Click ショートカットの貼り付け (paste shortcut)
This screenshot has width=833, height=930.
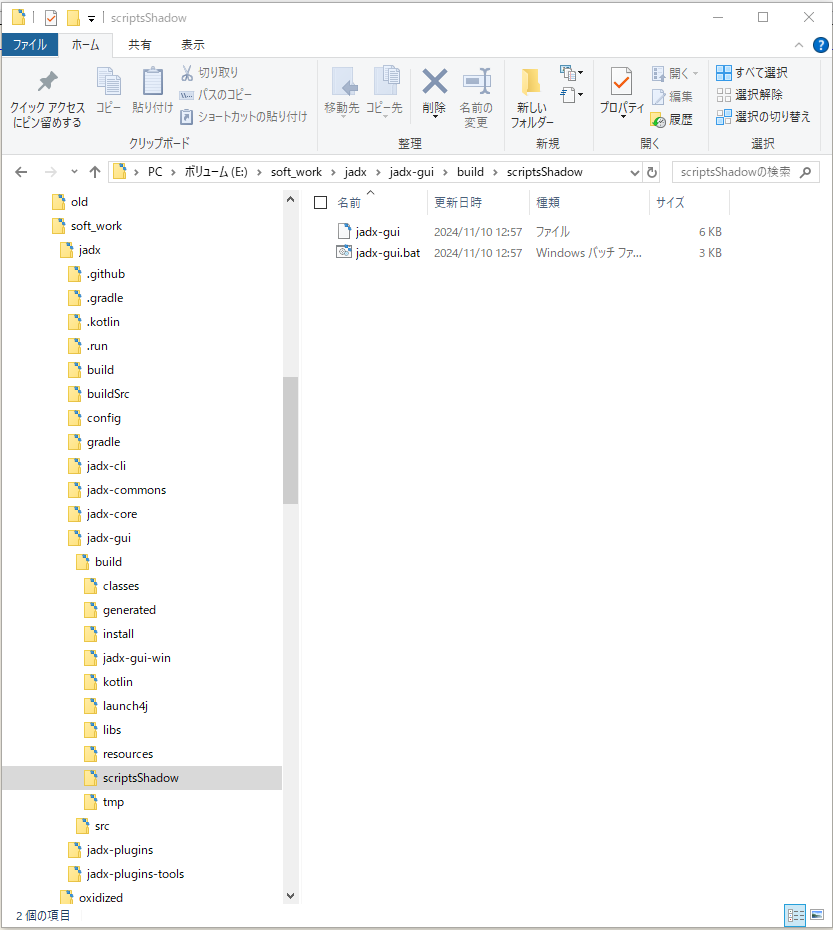tap(244, 117)
